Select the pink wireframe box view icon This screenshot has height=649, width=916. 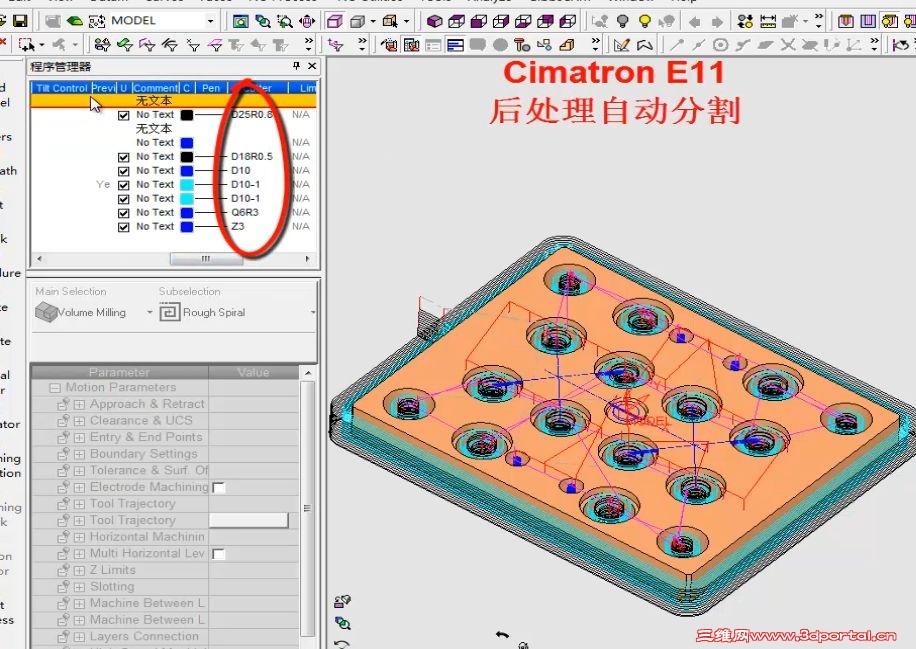[334, 22]
